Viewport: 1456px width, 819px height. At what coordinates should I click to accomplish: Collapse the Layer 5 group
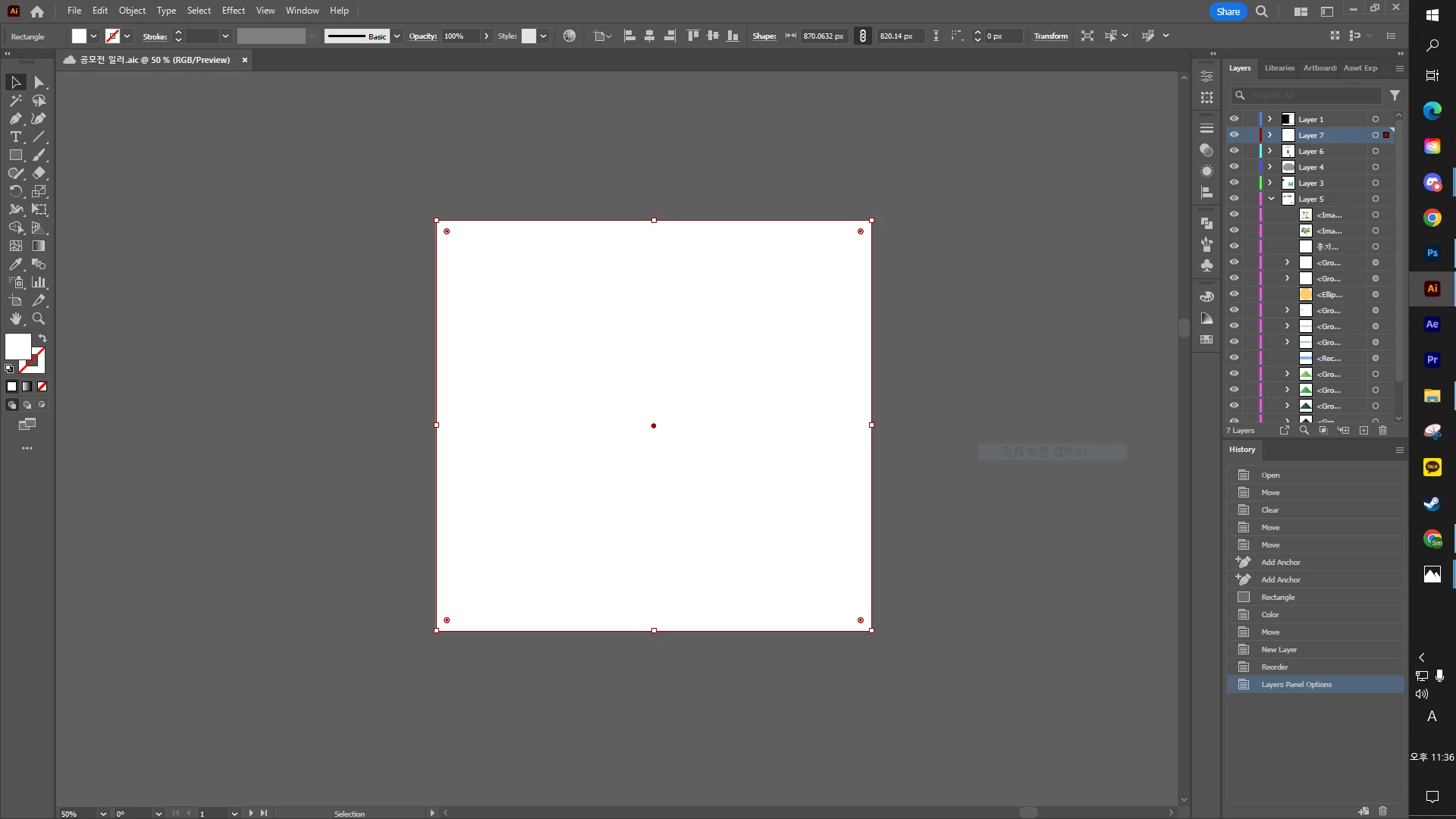[1271, 199]
